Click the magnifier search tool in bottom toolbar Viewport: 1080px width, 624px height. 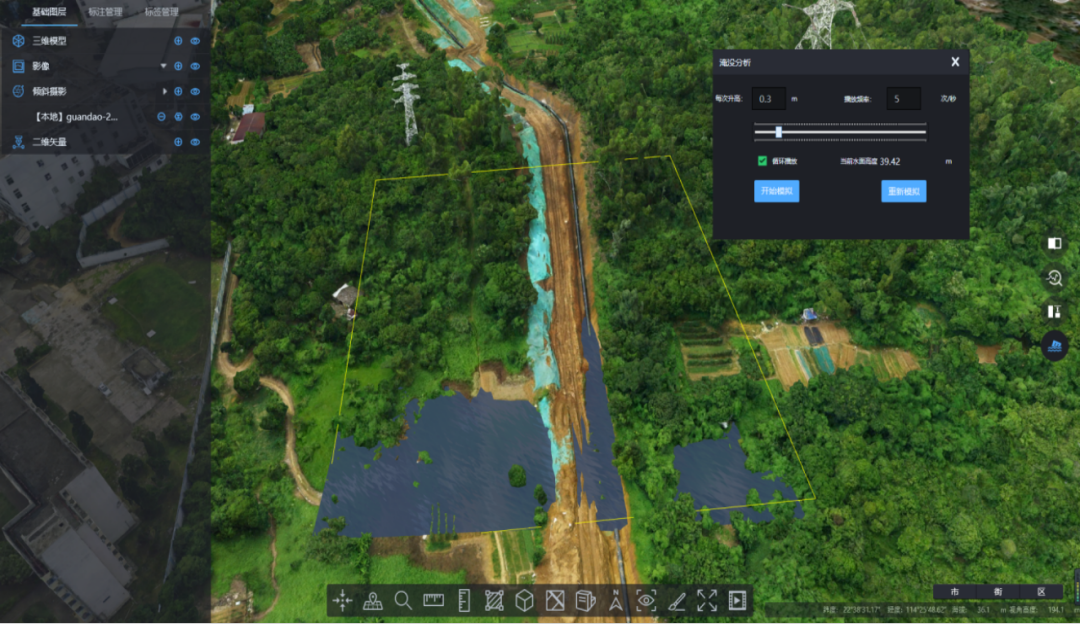(x=403, y=600)
